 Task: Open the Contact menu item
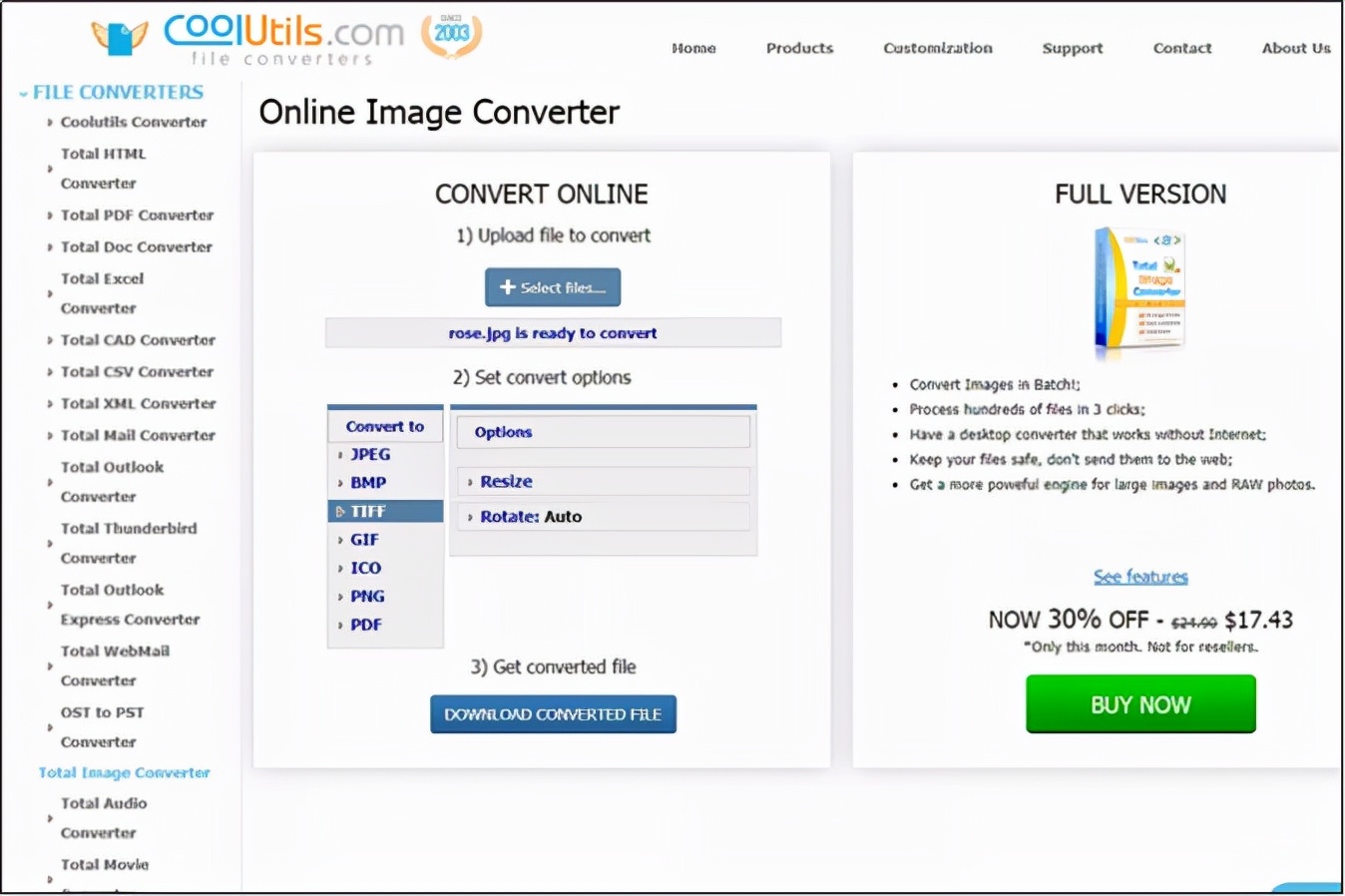1182,48
